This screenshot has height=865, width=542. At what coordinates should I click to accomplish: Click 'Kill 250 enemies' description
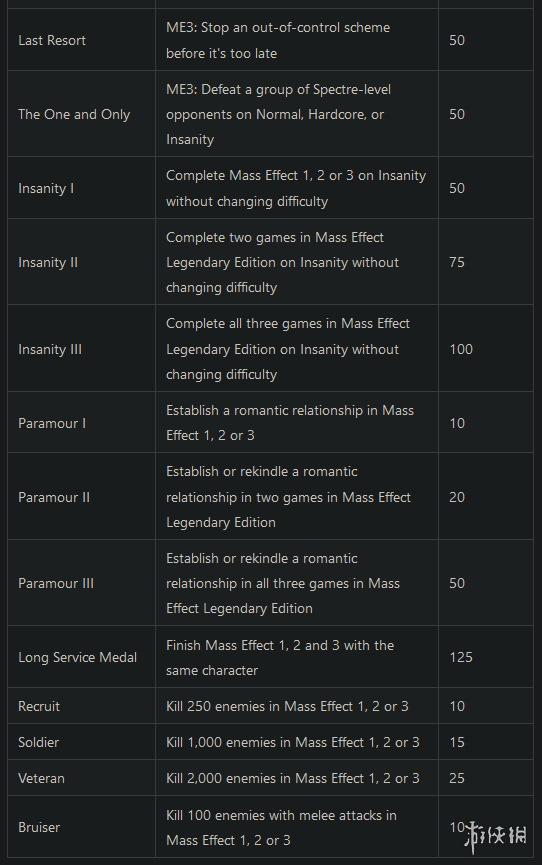click(287, 706)
